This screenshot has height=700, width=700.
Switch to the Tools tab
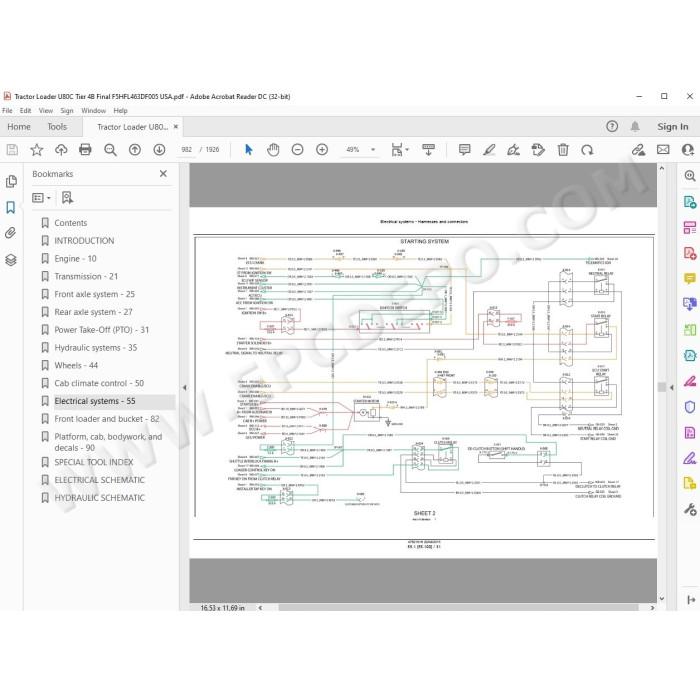pyautogui.click(x=57, y=127)
